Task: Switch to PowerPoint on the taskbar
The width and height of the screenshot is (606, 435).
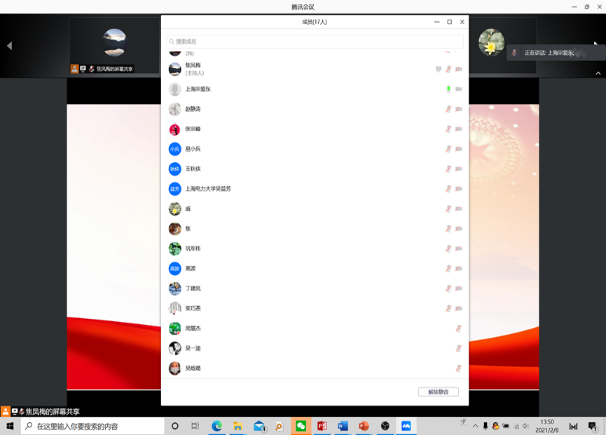Action: point(364,426)
